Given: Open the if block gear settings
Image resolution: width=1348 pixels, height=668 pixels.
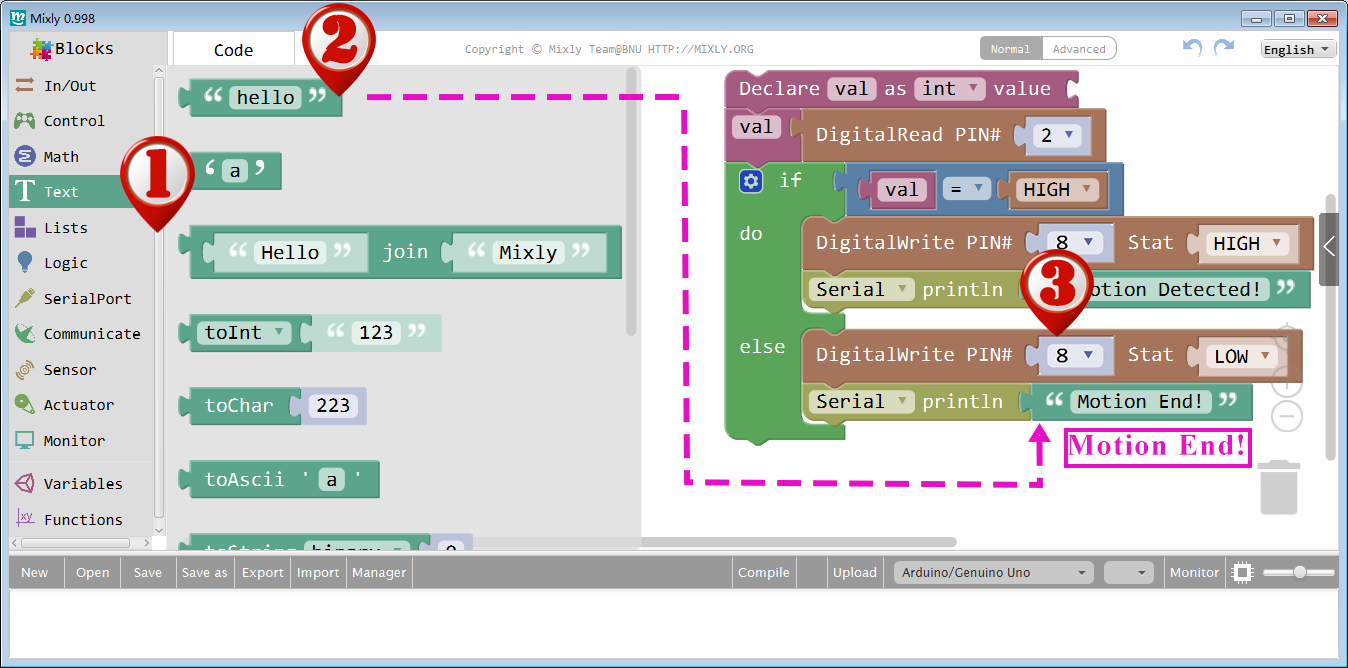Looking at the screenshot, I should pyautogui.click(x=751, y=181).
